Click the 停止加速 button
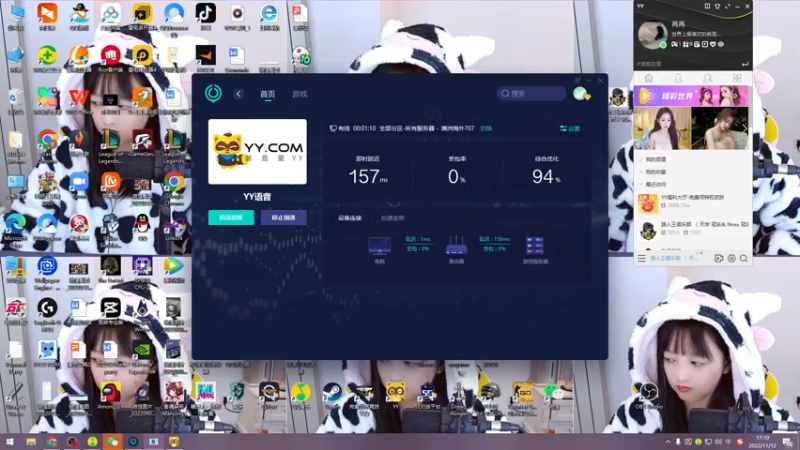800x450 pixels. pyautogui.click(x=284, y=217)
